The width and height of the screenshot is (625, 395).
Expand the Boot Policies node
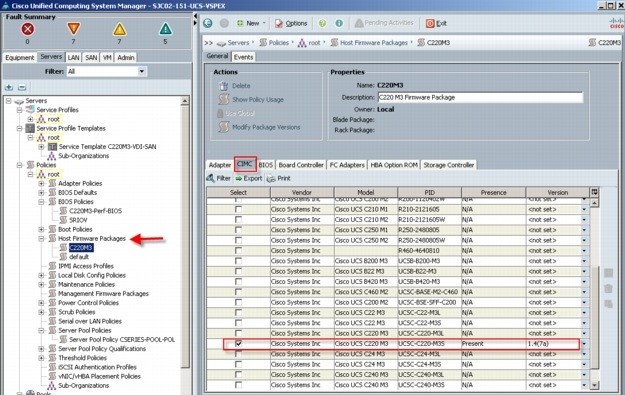(x=41, y=229)
